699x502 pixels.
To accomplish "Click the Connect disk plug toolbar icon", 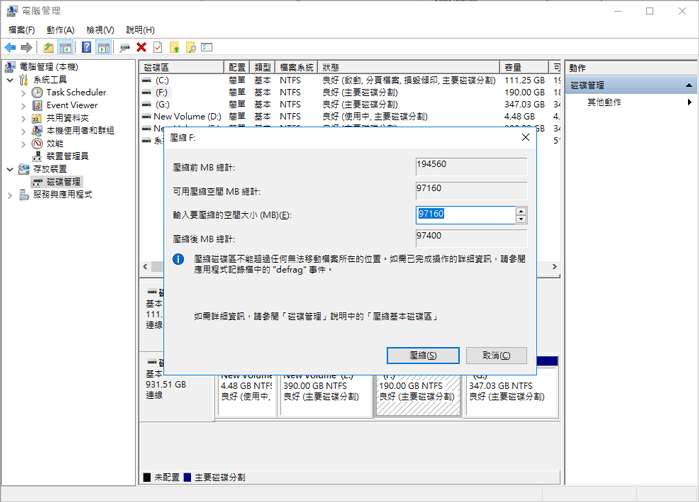I will point(124,47).
